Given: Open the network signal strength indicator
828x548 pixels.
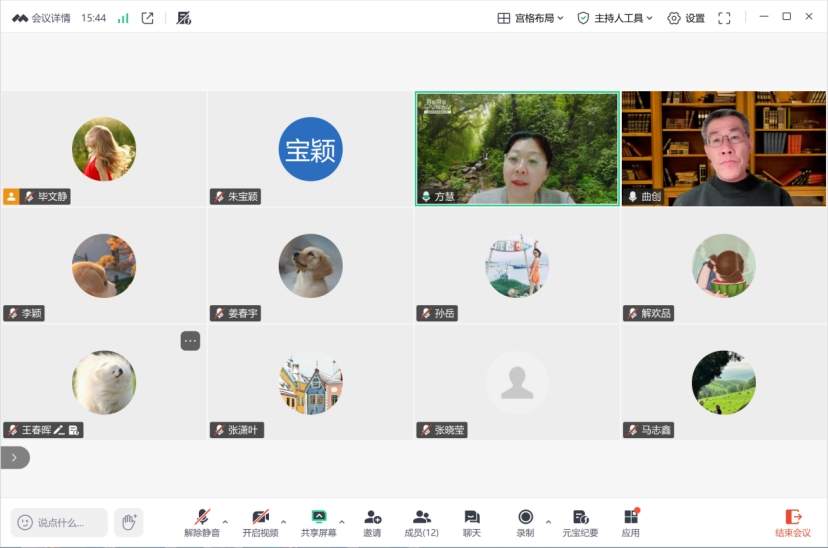Looking at the screenshot, I should [123, 18].
